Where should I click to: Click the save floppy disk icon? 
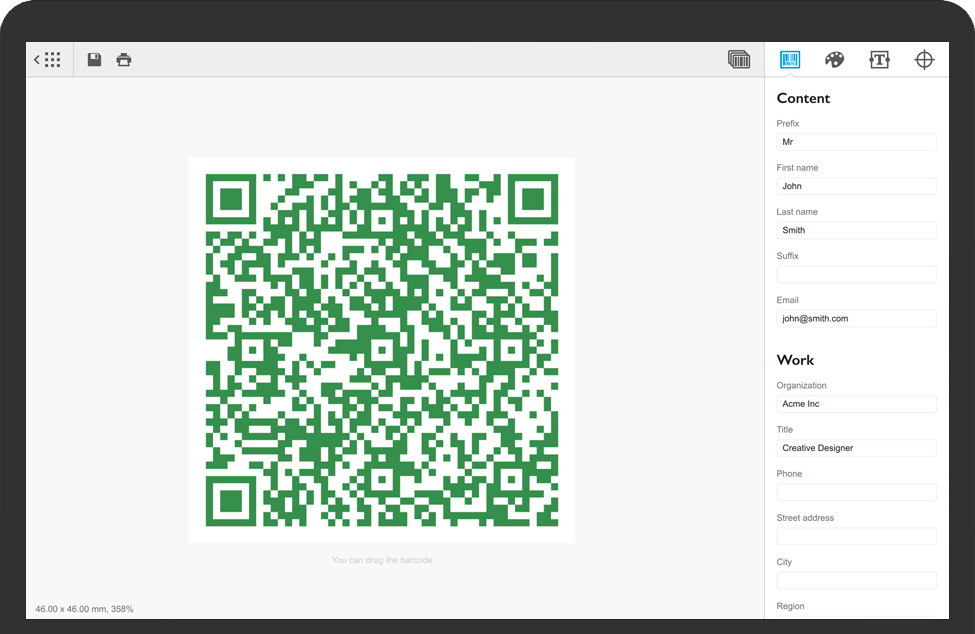[x=94, y=60]
